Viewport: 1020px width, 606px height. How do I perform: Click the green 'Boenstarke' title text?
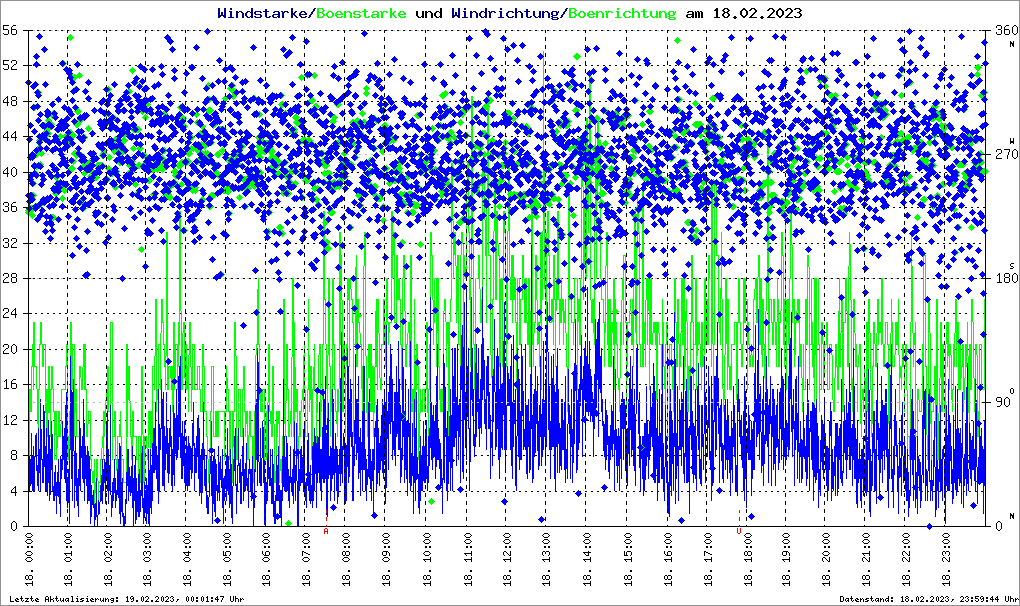(361, 14)
